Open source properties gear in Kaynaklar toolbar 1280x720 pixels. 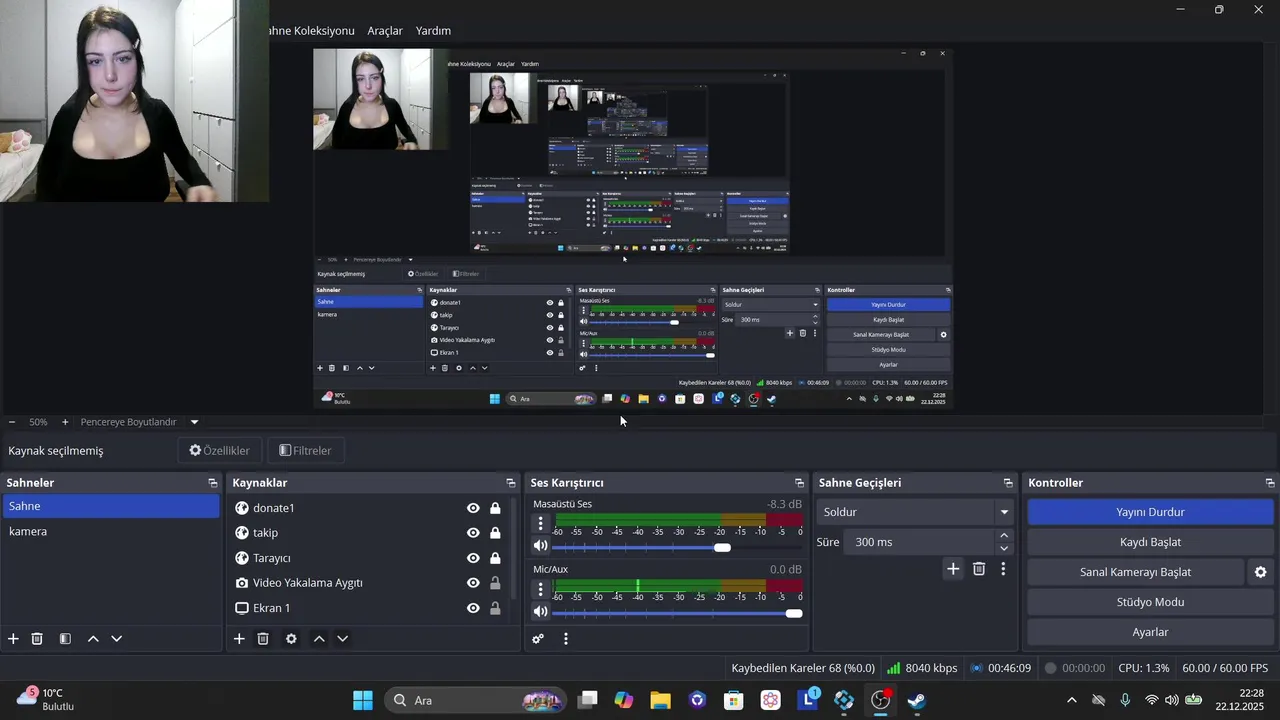pyautogui.click(x=291, y=638)
